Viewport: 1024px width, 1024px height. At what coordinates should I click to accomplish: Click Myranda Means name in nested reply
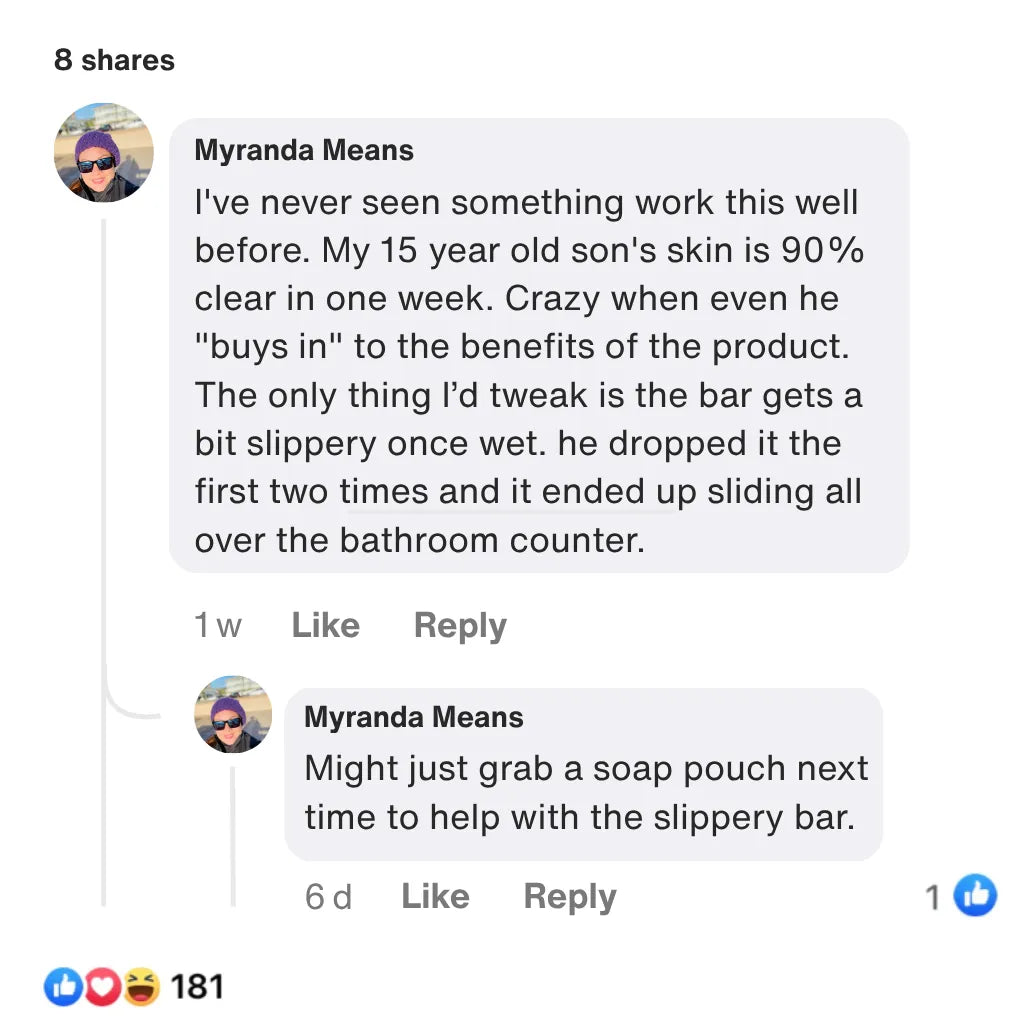point(413,717)
